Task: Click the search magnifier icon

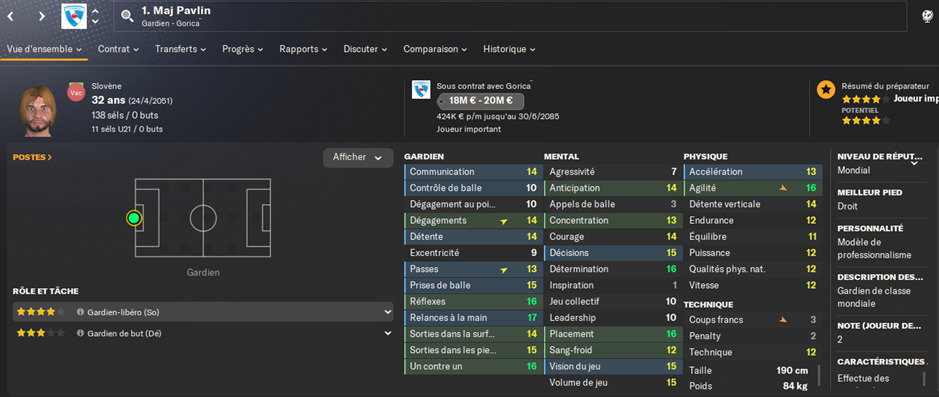Action: pyautogui.click(x=127, y=16)
